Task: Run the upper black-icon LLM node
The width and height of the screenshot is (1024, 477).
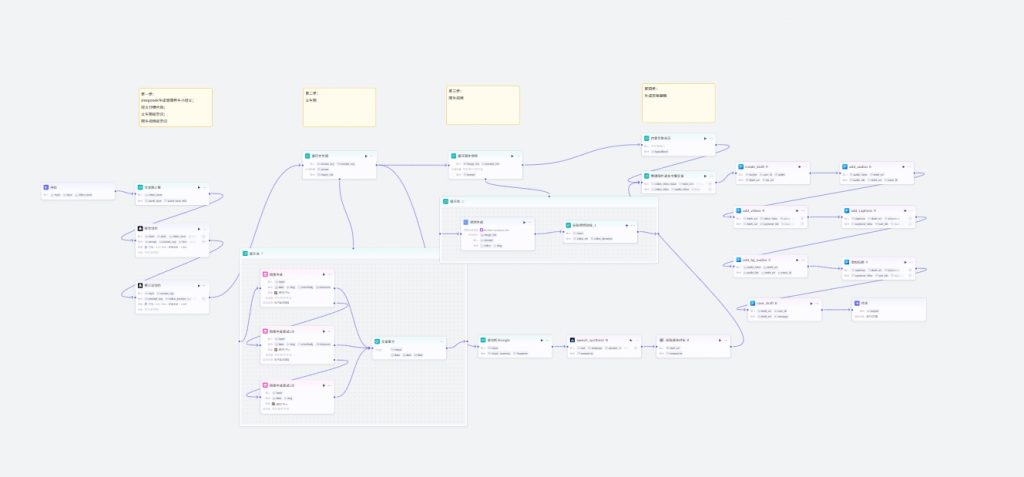Action: [x=197, y=229]
